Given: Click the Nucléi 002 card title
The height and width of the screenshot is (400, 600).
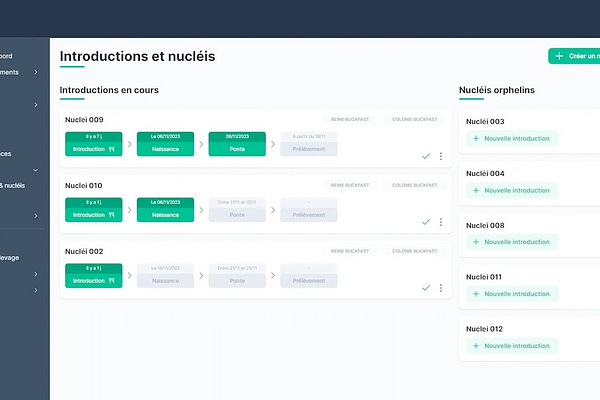Looking at the screenshot, I should click(x=84, y=251).
